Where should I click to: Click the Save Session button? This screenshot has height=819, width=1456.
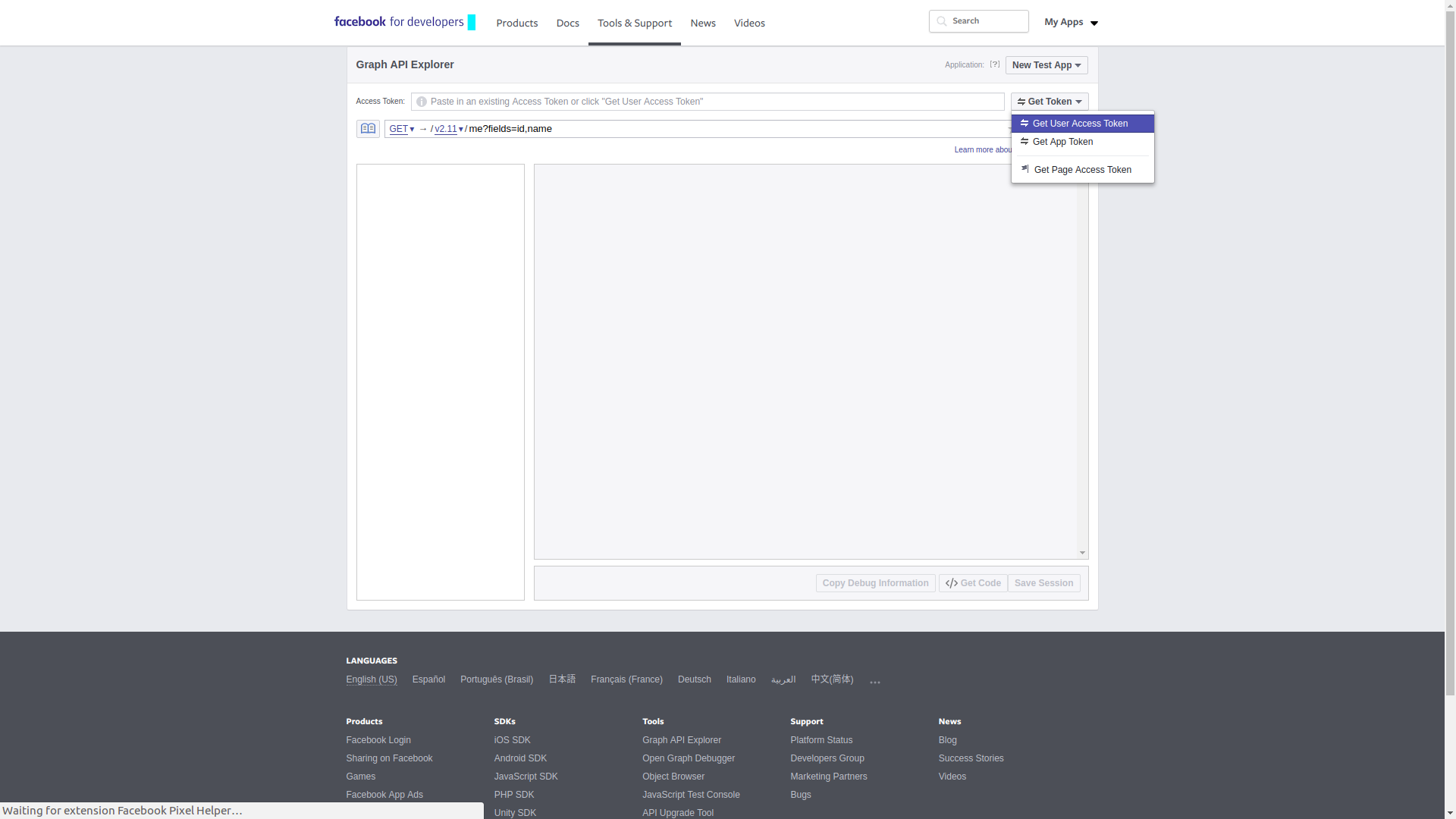1043,583
